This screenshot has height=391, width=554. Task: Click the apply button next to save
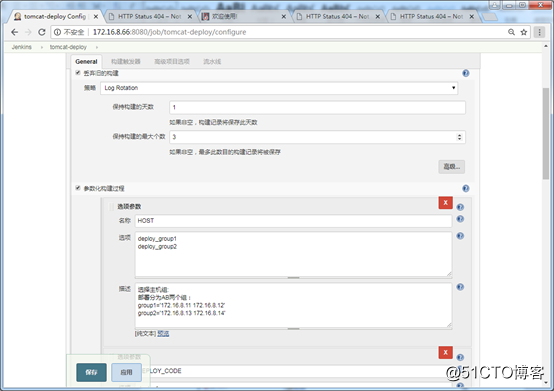tap(126, 372)
